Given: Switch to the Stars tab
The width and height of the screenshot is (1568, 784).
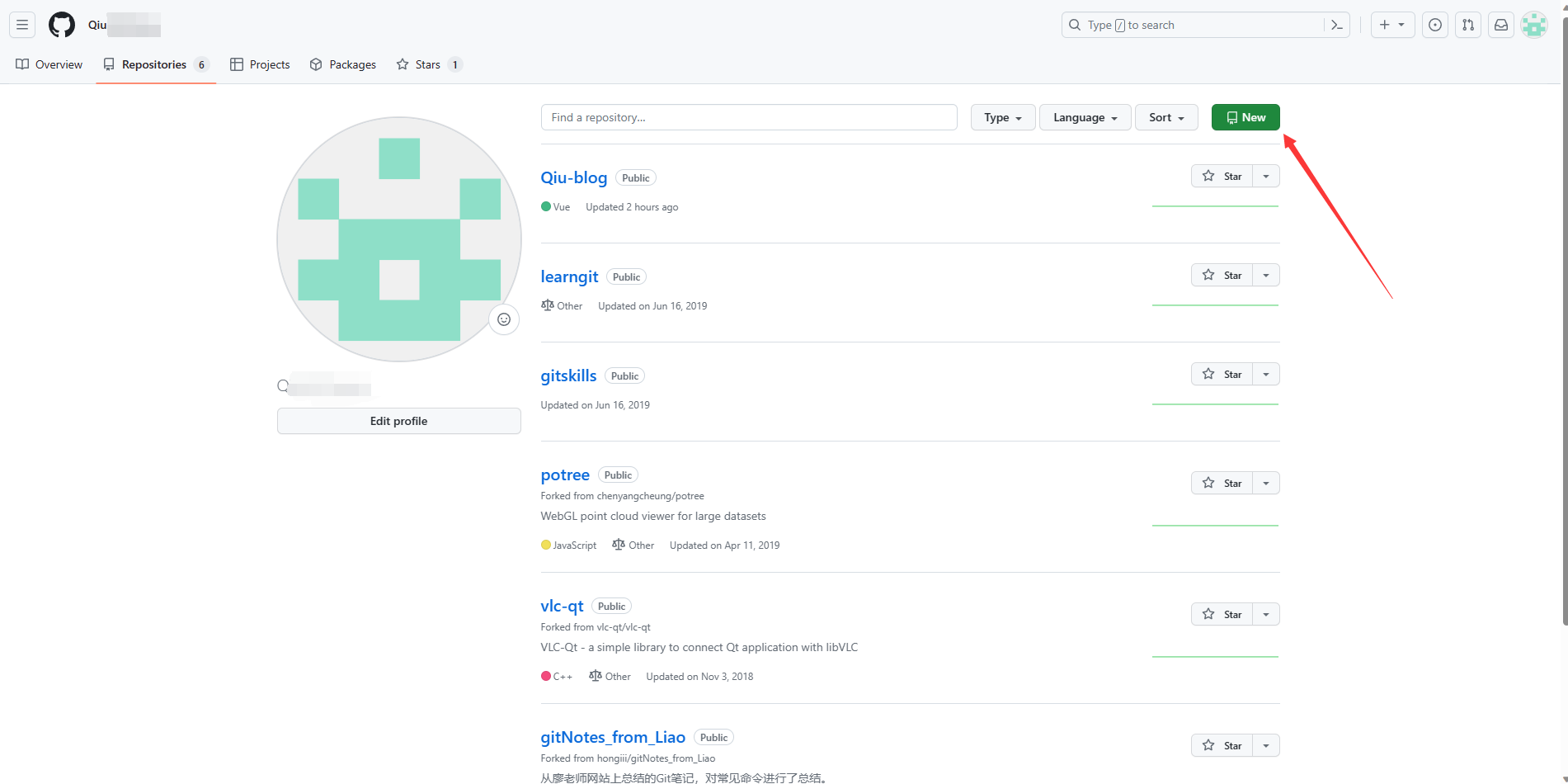Looking at the screenshot, I should pos(429,64).
